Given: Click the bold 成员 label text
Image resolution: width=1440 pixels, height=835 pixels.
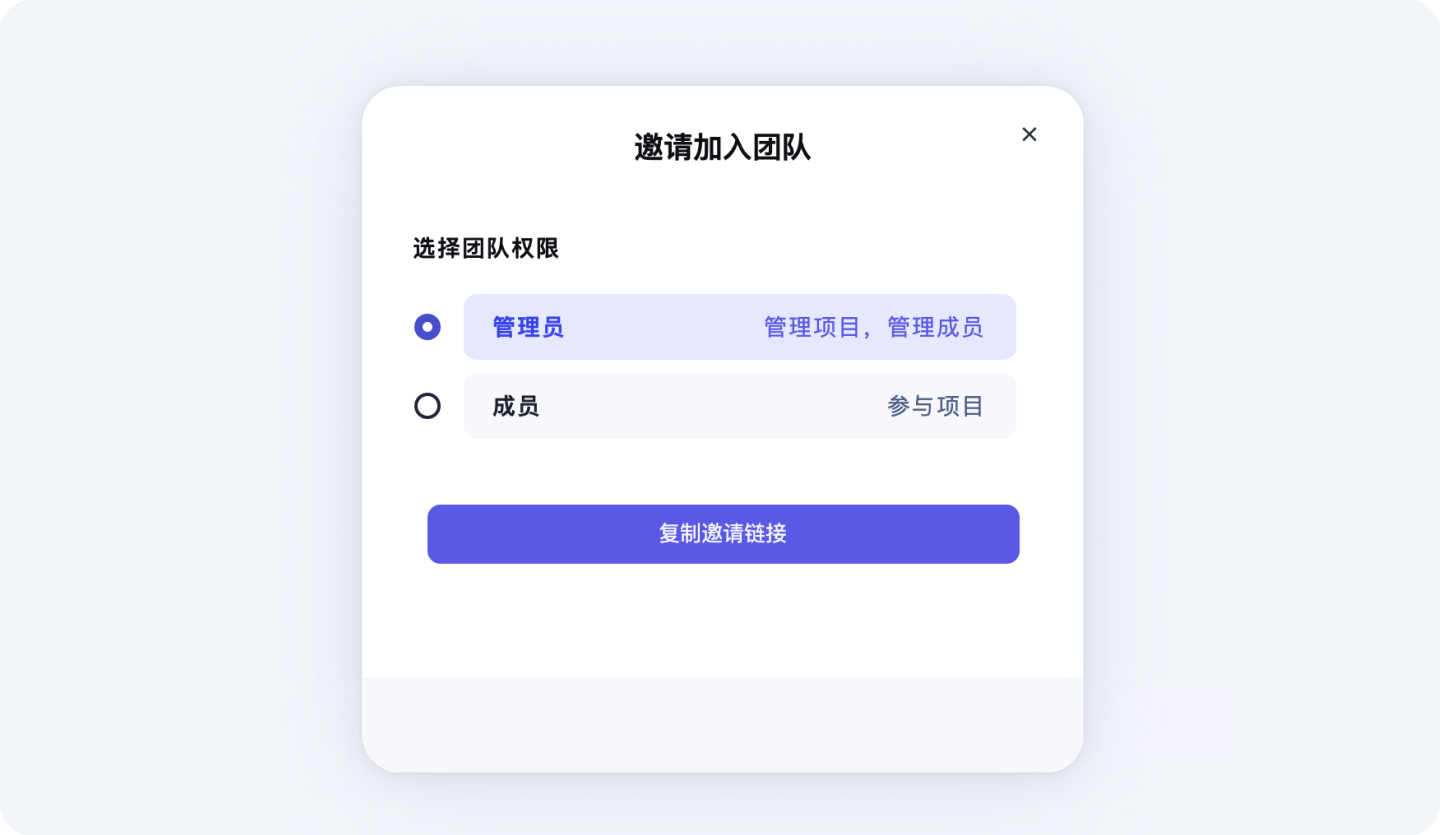Looking at the screenshot, I should point(516,406).
